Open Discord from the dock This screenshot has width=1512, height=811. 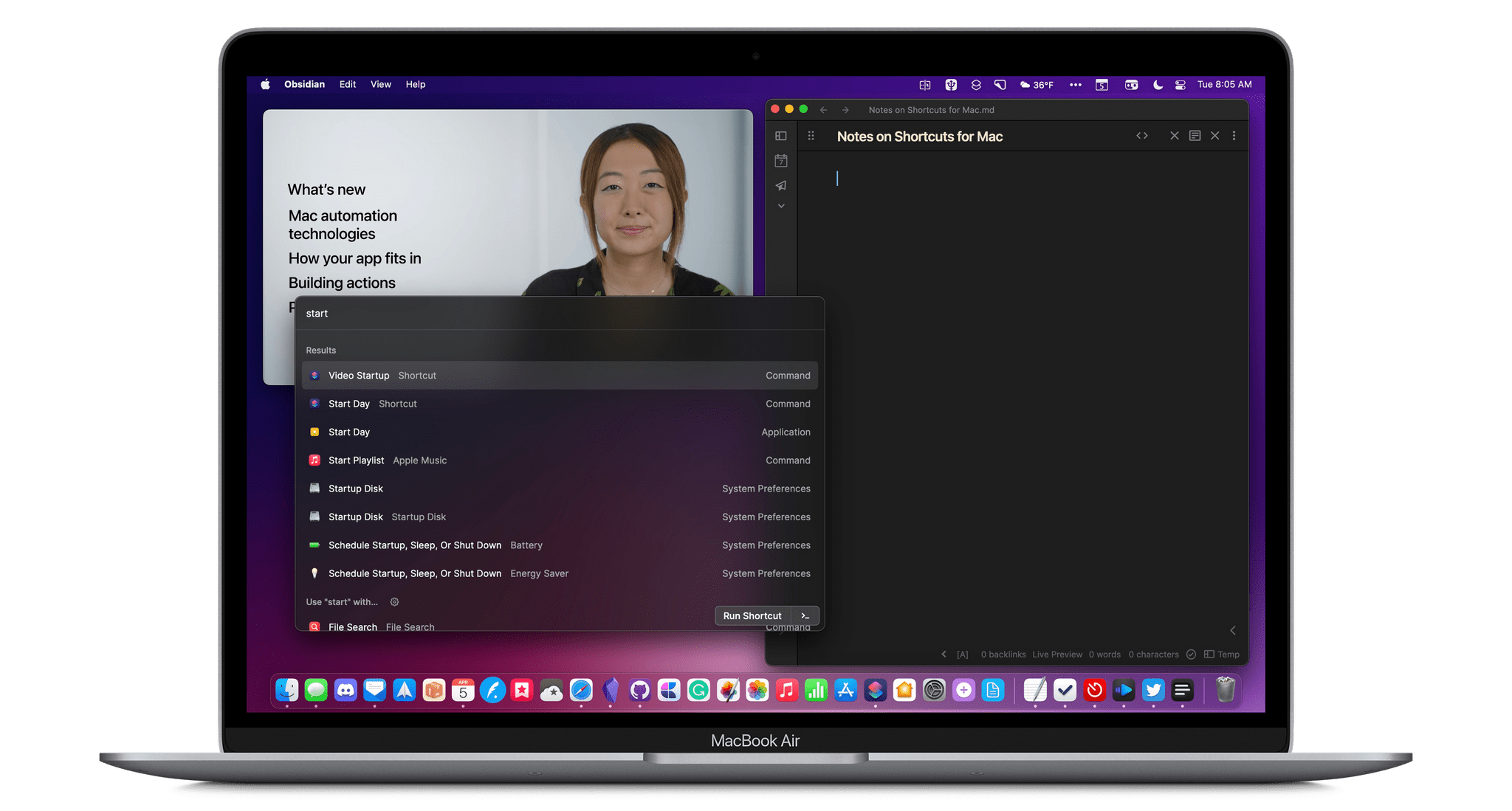[x=346, y=691]
